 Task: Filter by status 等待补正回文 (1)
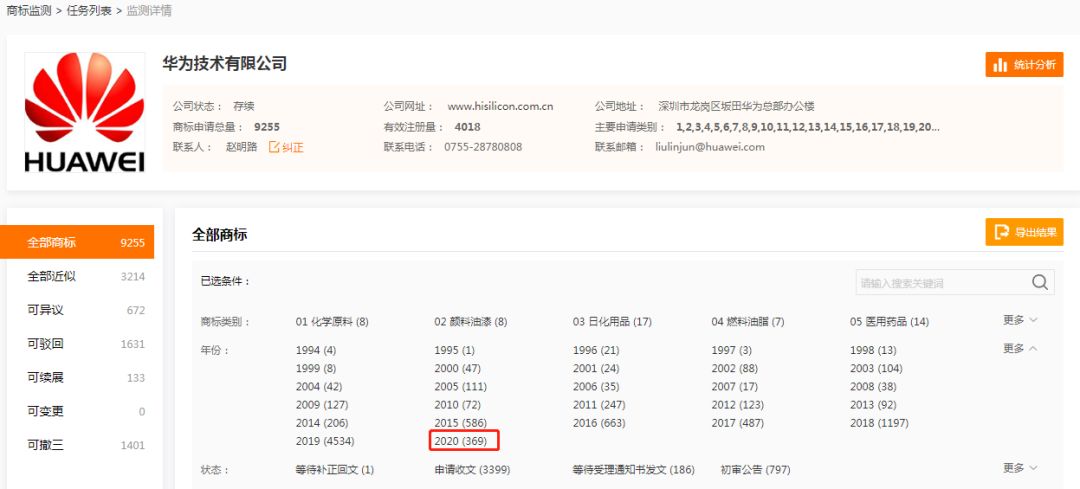pos(335,470)
